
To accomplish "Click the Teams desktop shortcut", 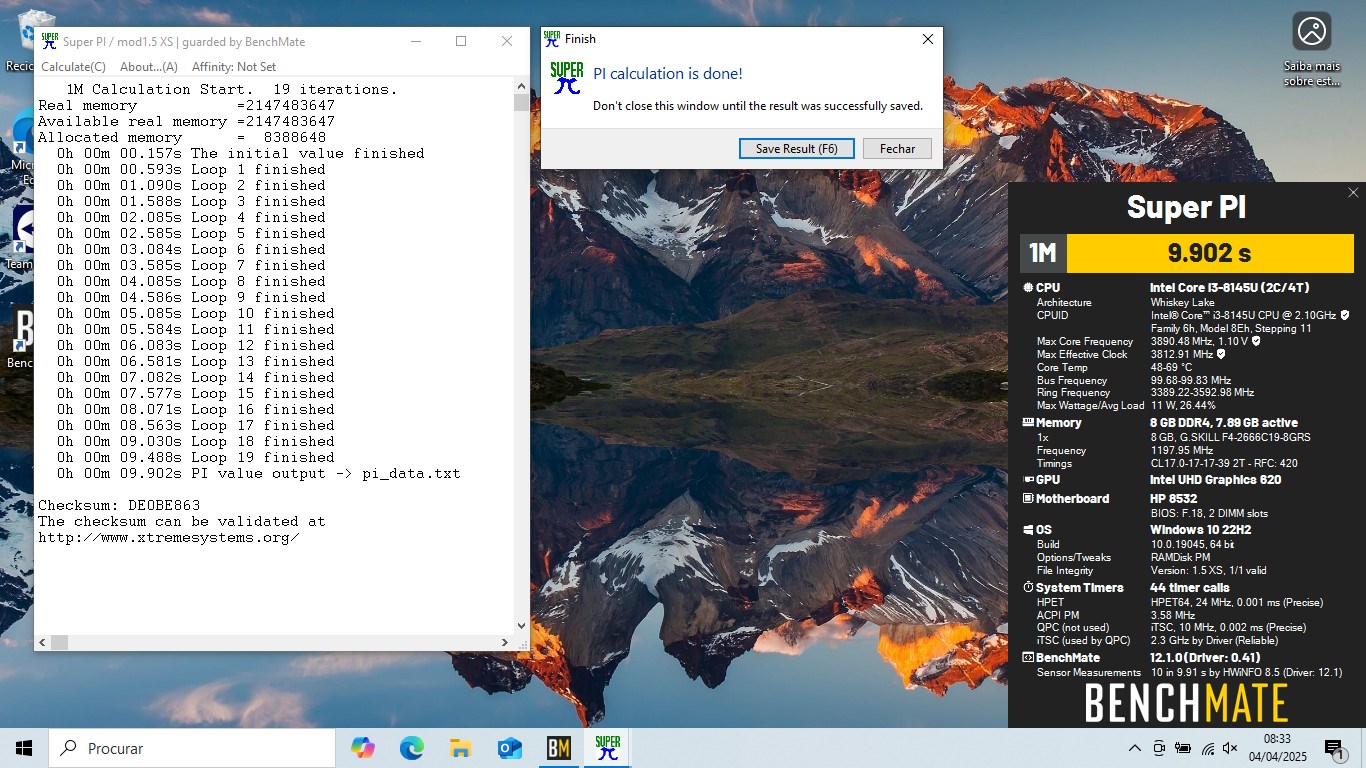I will [22, 238].
